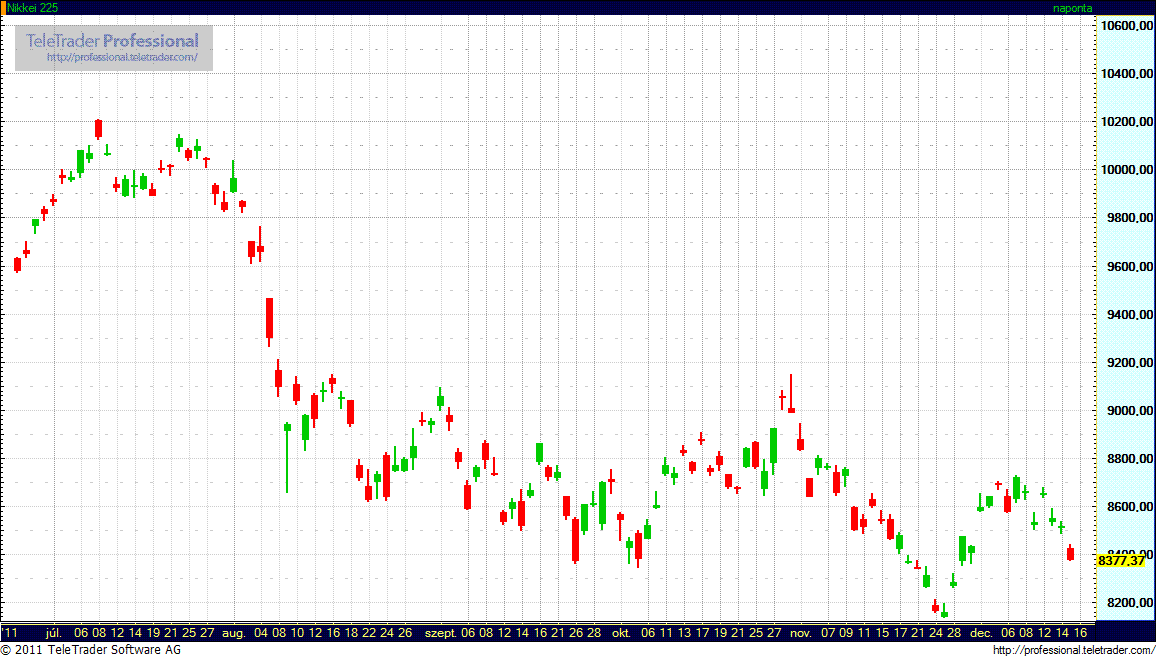Click the lowest green candle in late November
1156x659 pixels.
944,612
